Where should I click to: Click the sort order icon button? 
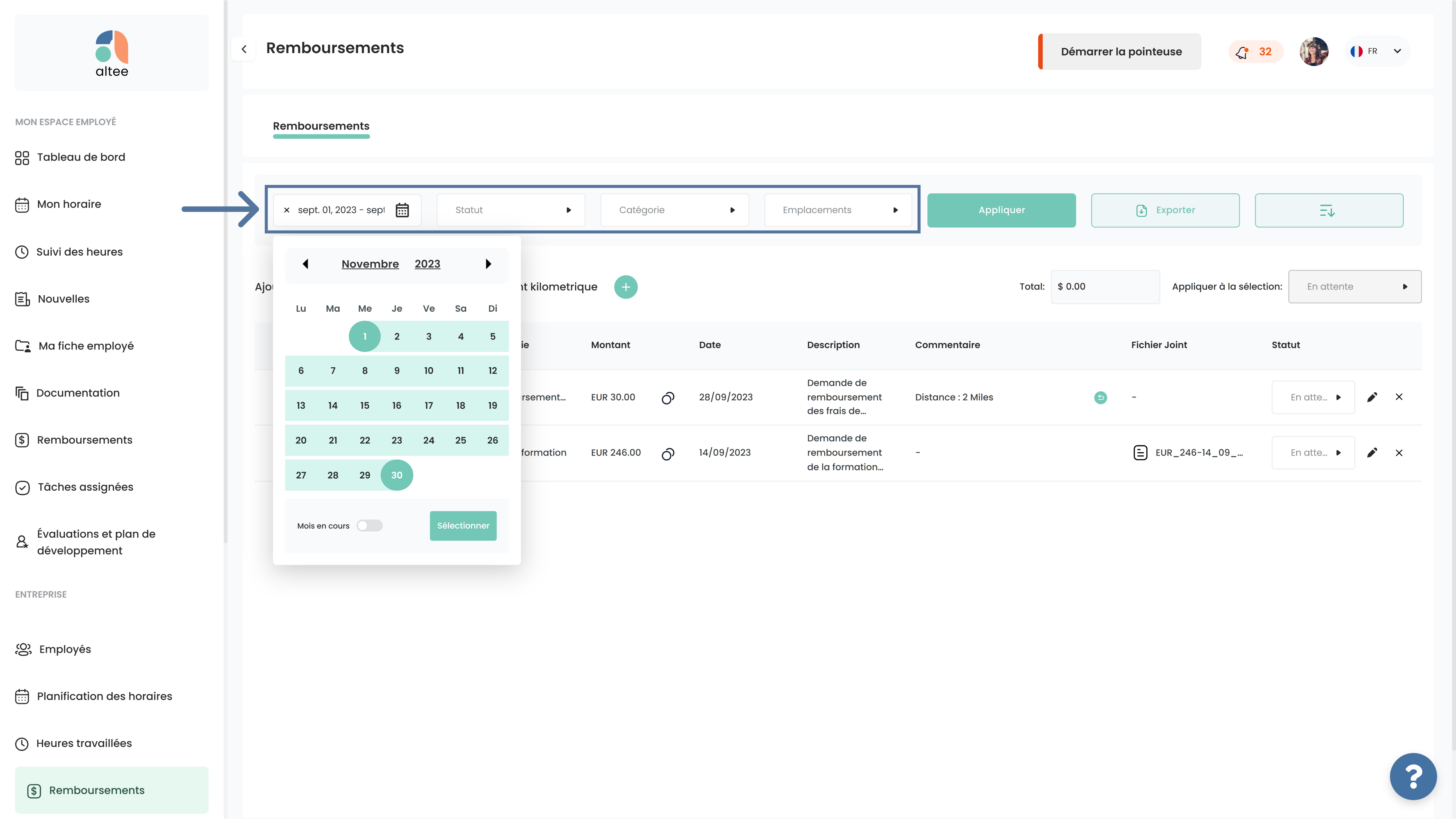coord(1328,210)
